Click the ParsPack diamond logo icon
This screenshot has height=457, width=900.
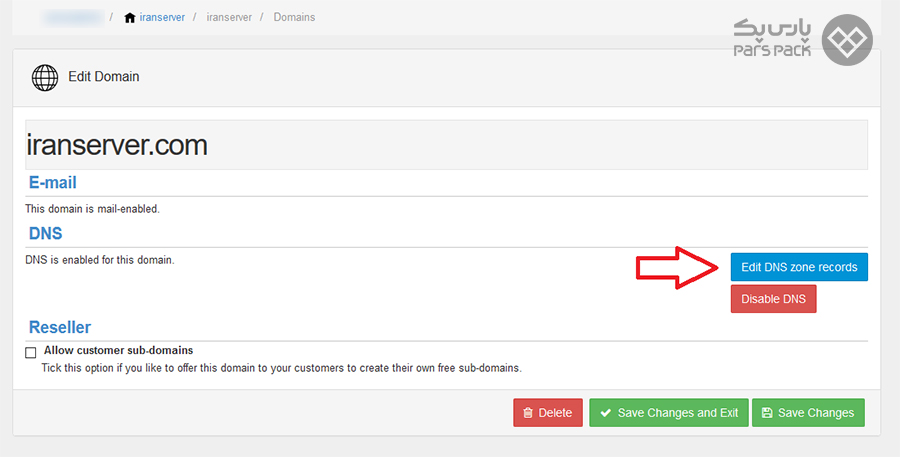pos(847,40)
